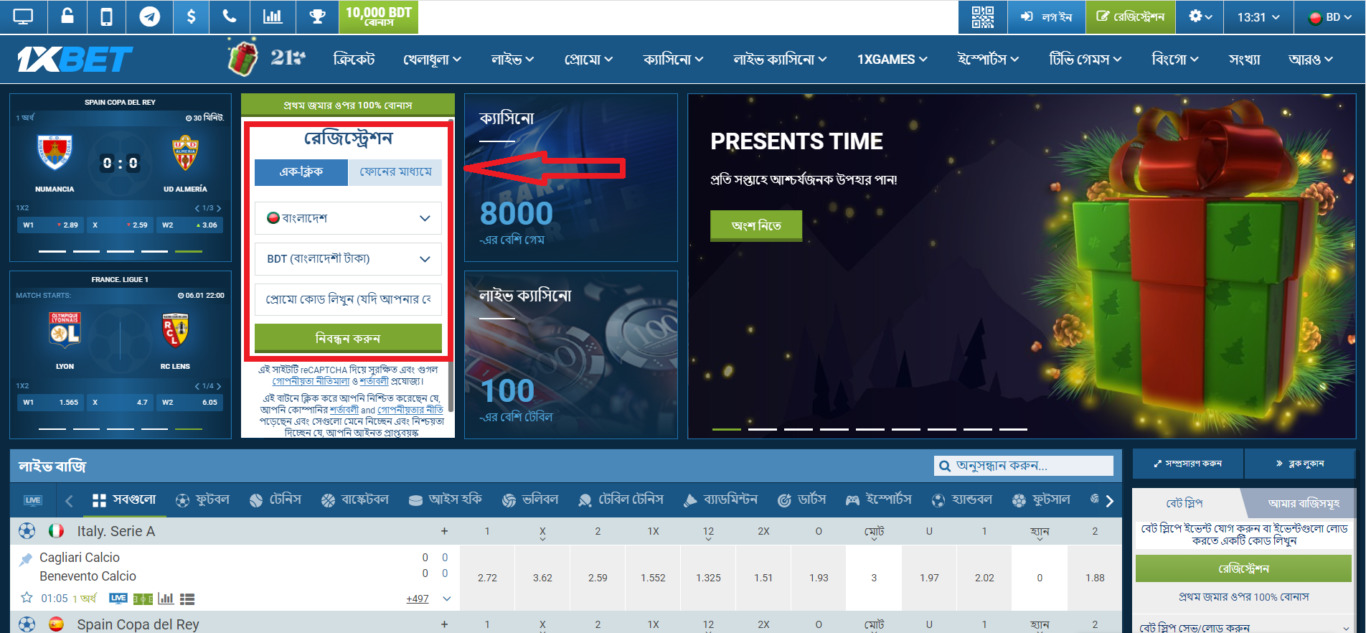This screenshot has width=1366, height=633.
Task: Click the ক্যাসিনো 8000 games tile
Action: click(x=571, y=178)
